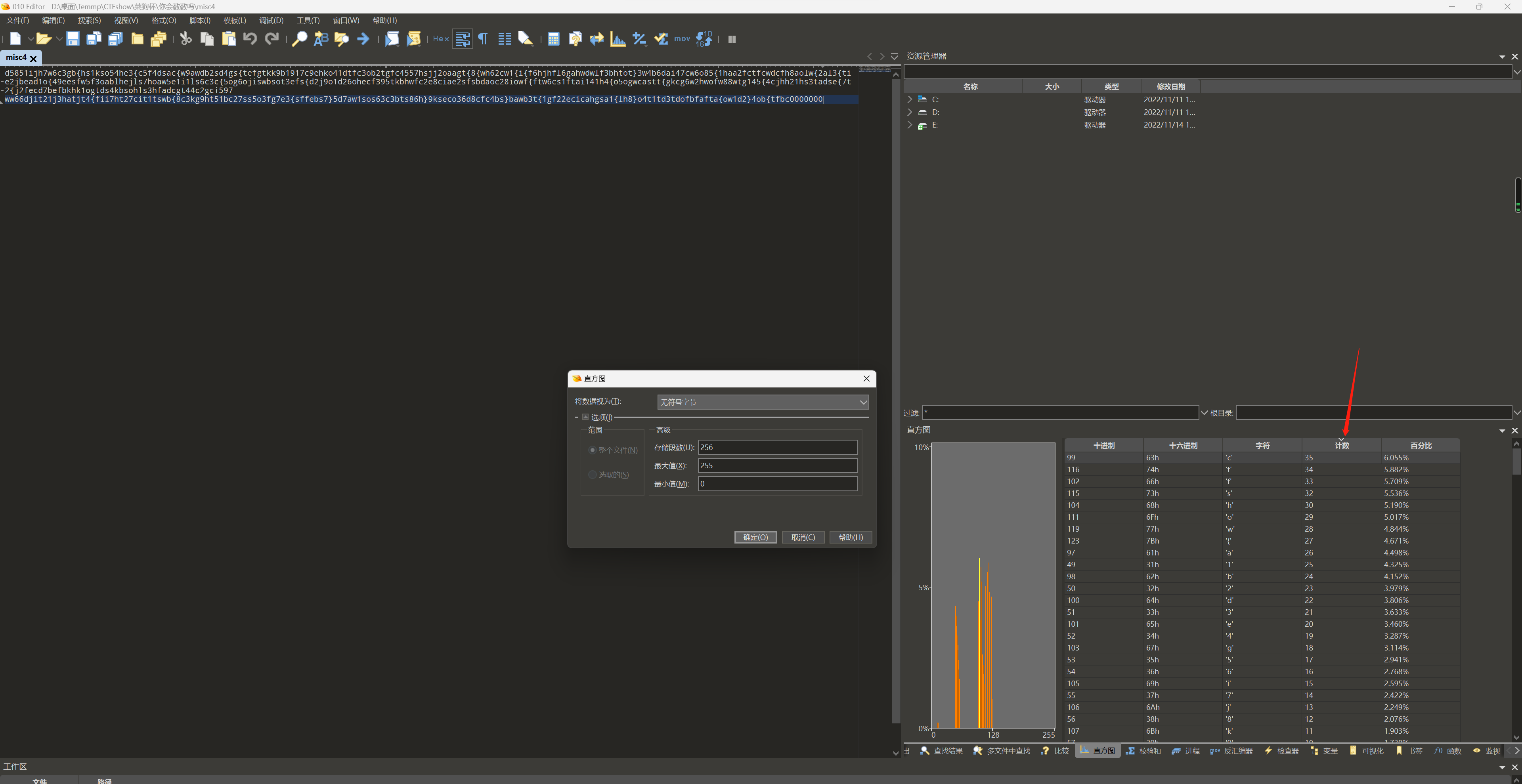
Task: Expand the E: drive tree node
Action: click(910, 124)
